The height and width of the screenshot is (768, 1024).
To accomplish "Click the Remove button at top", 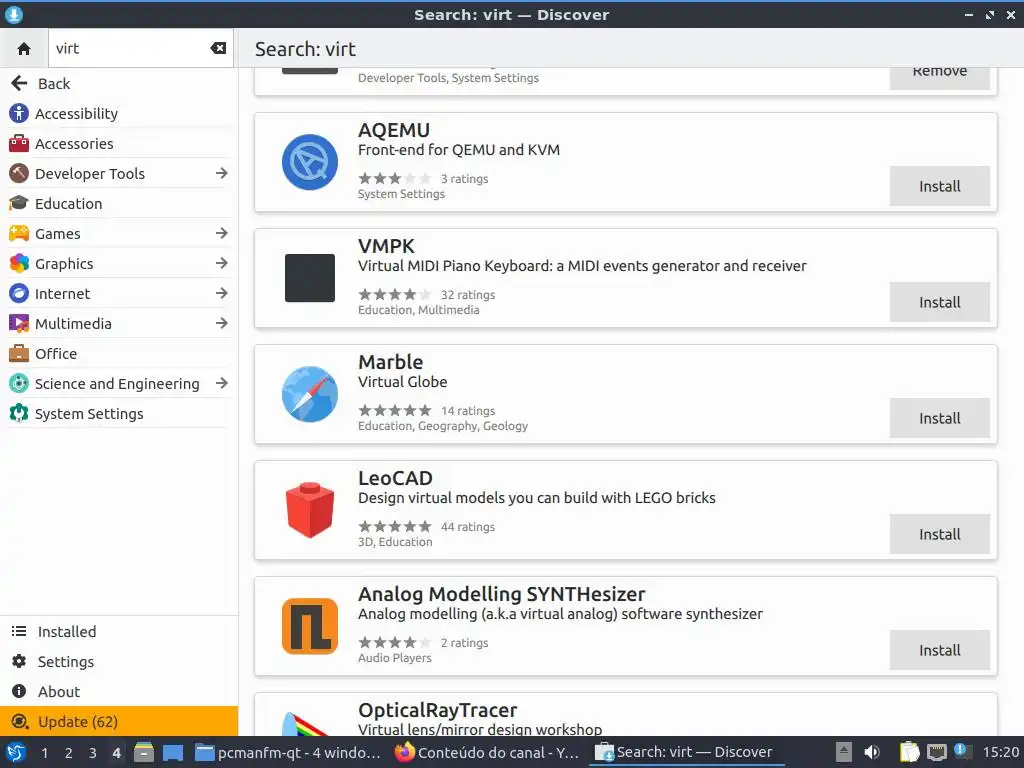I will click(x=939, y=78).
